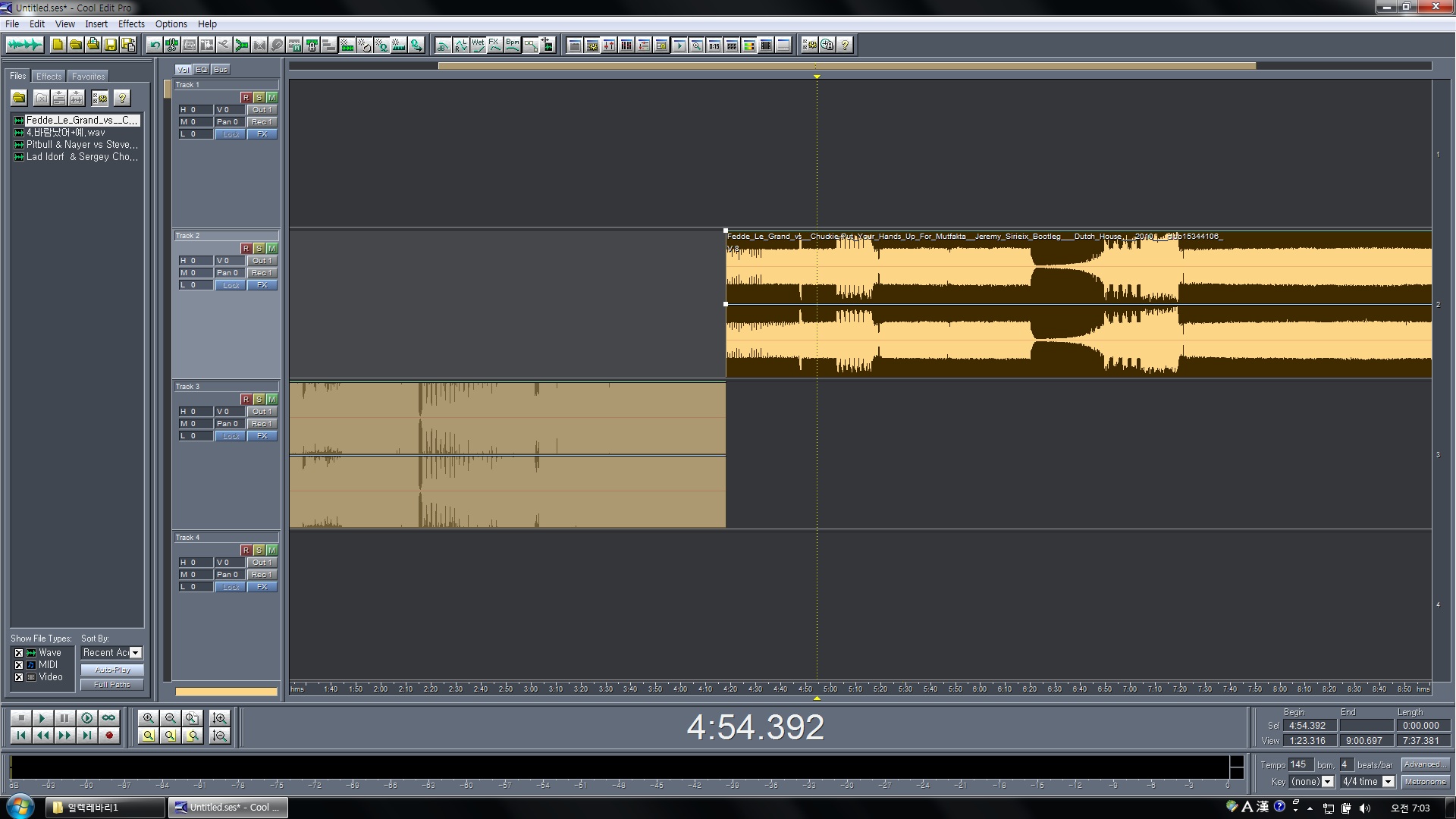Click Lock button on Track 3

(x=231, y=436)
